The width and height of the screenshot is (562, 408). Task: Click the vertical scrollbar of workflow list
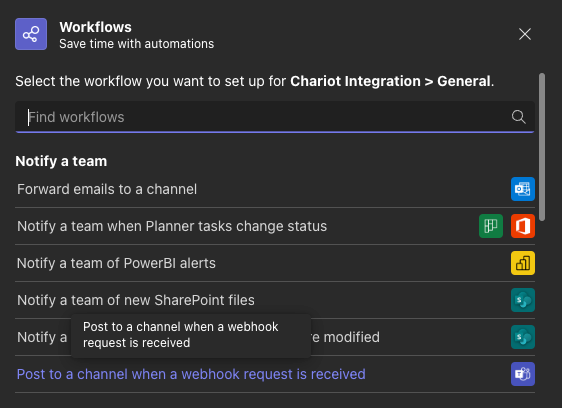(542, 147)
